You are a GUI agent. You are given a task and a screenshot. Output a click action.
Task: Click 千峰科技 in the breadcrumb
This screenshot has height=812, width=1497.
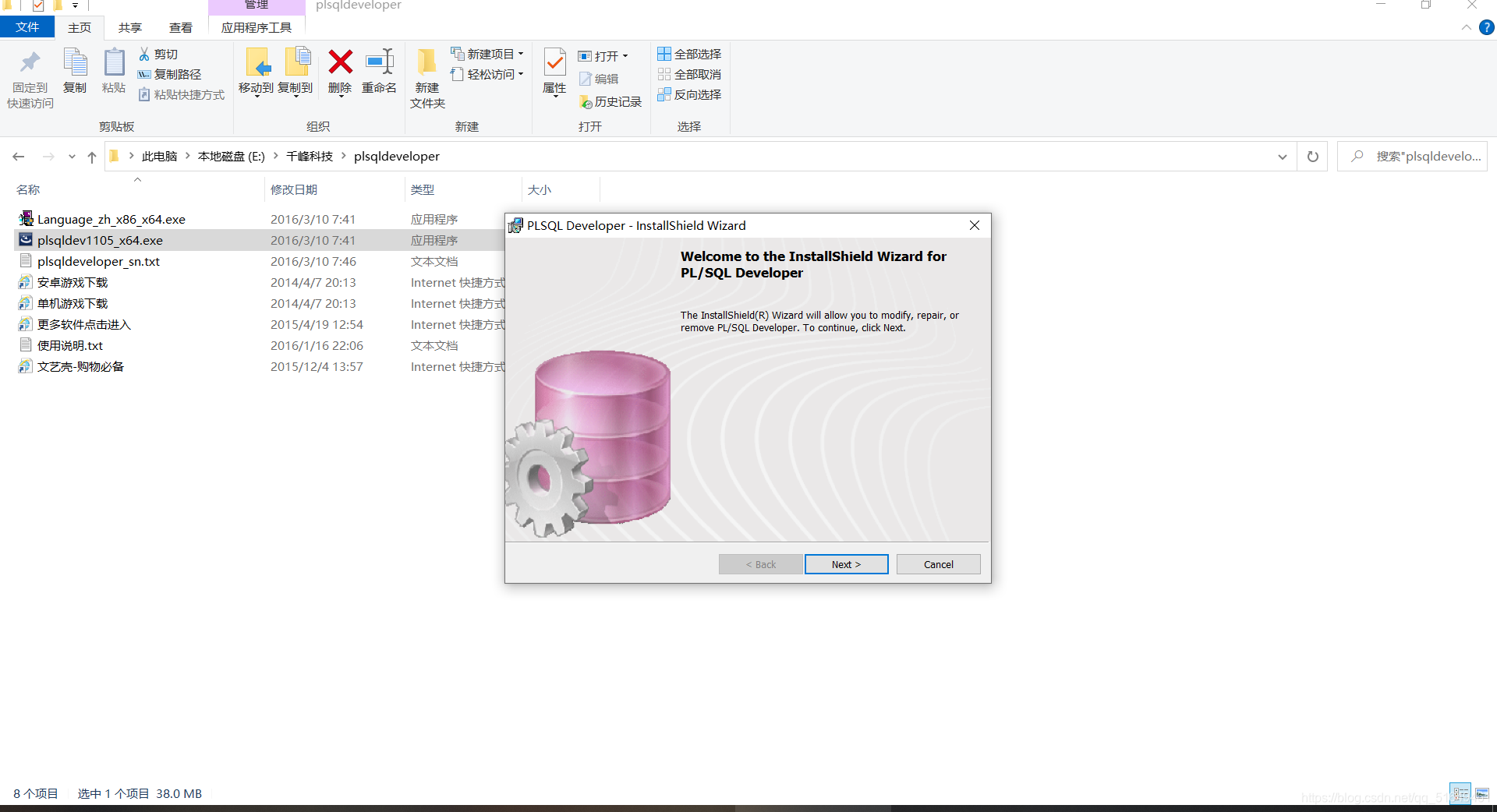[310, 156]
